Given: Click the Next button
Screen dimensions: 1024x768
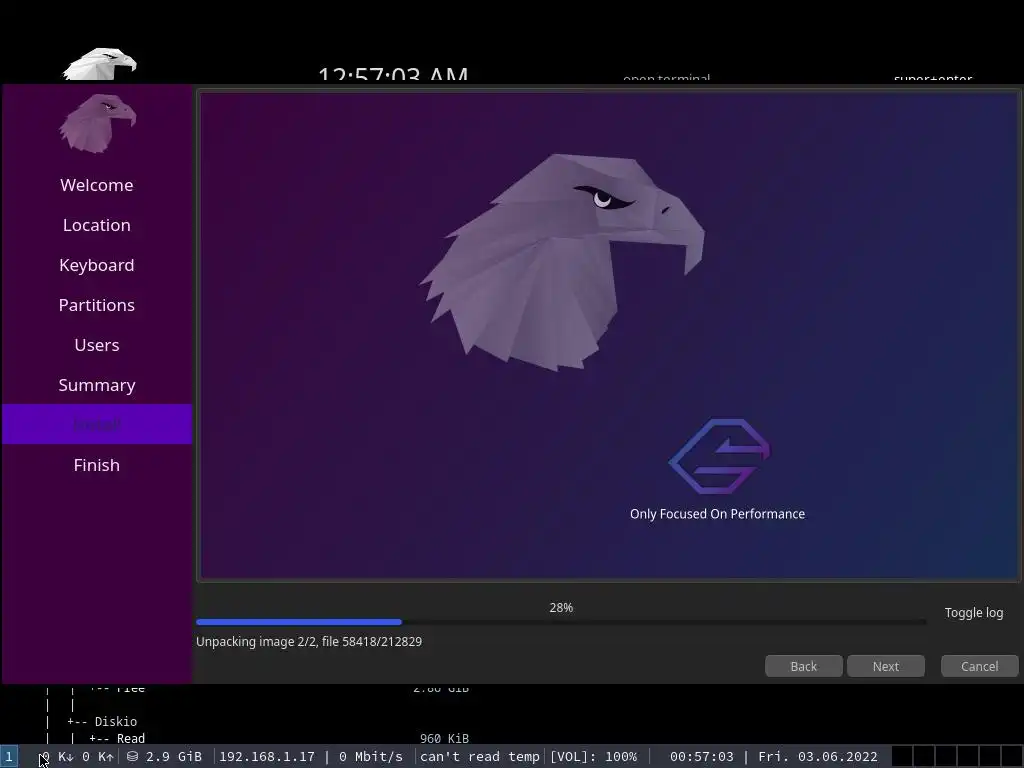Looking at the screenshot, I should tap(886, 666).
